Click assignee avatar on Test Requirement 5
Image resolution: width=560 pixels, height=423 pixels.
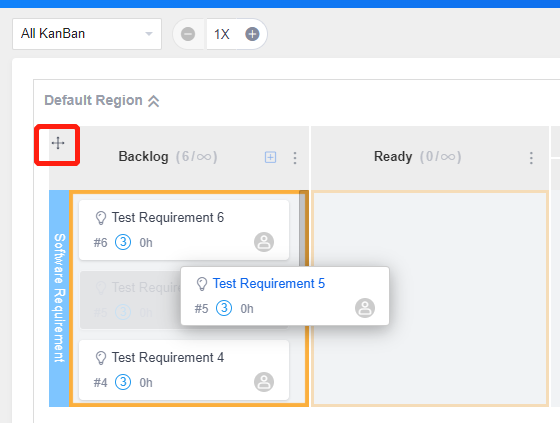pos(365,308)
